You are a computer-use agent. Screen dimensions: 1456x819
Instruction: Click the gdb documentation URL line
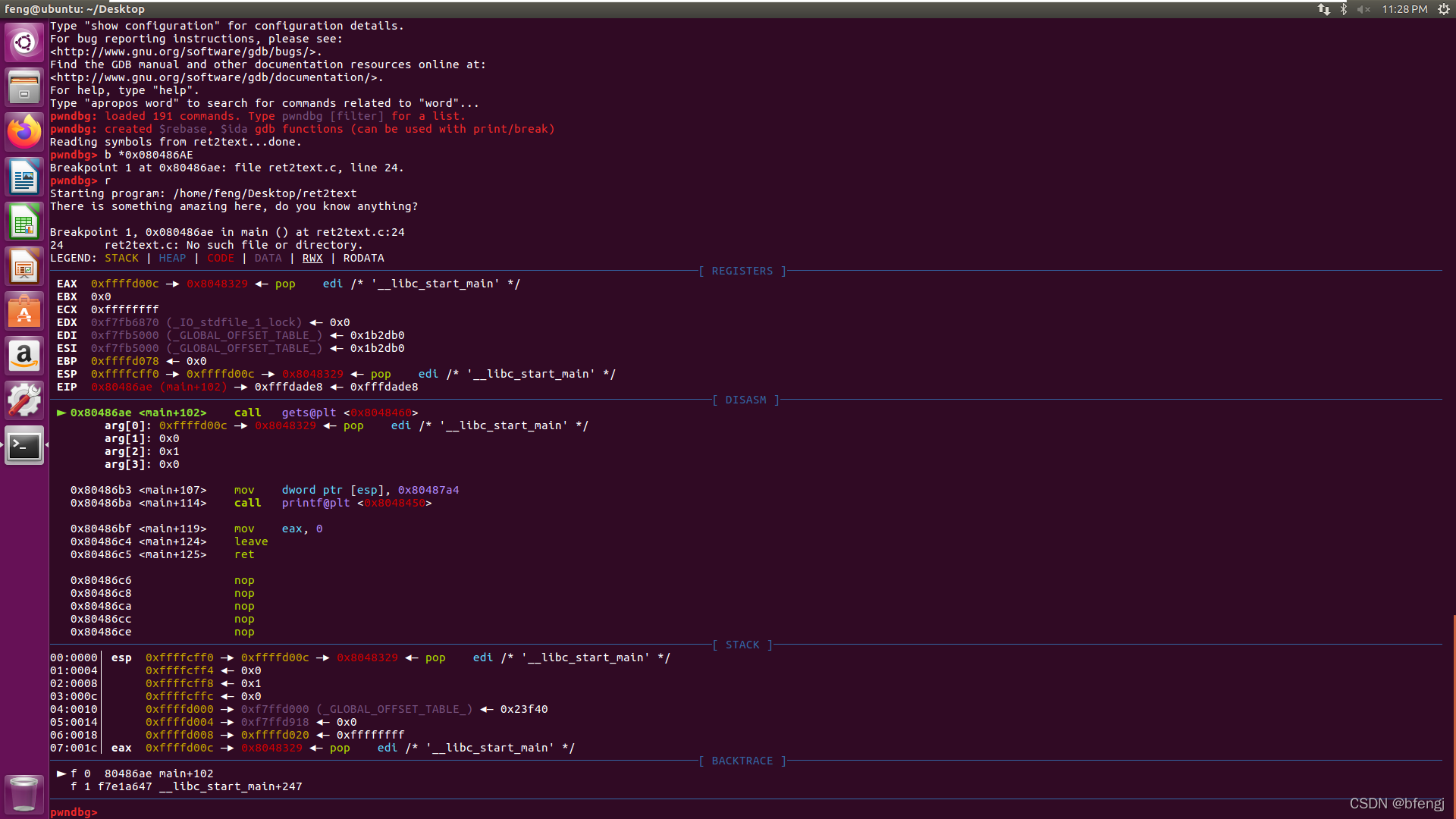[x=217, y=77]
